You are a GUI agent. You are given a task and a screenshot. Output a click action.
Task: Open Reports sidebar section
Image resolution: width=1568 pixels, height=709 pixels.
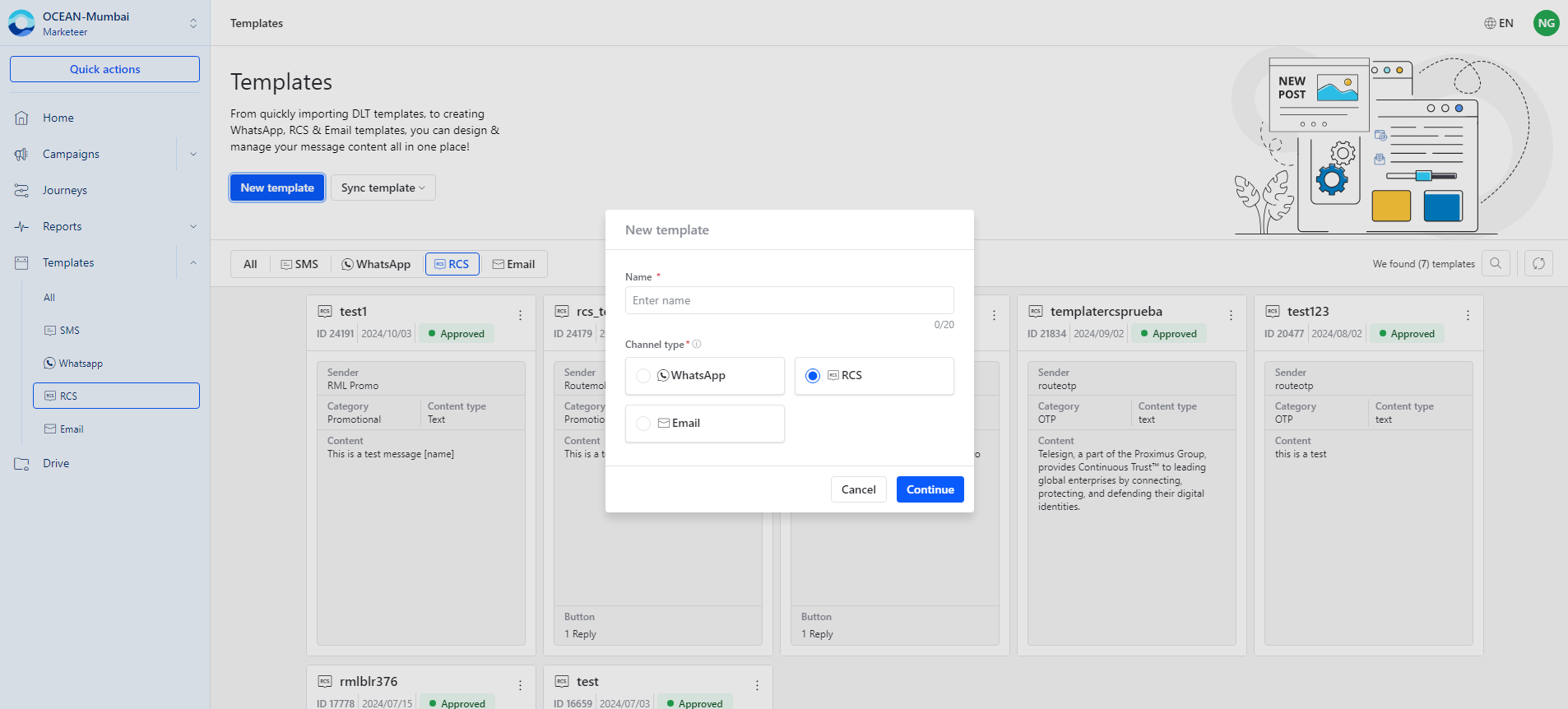tap(63, 226)
